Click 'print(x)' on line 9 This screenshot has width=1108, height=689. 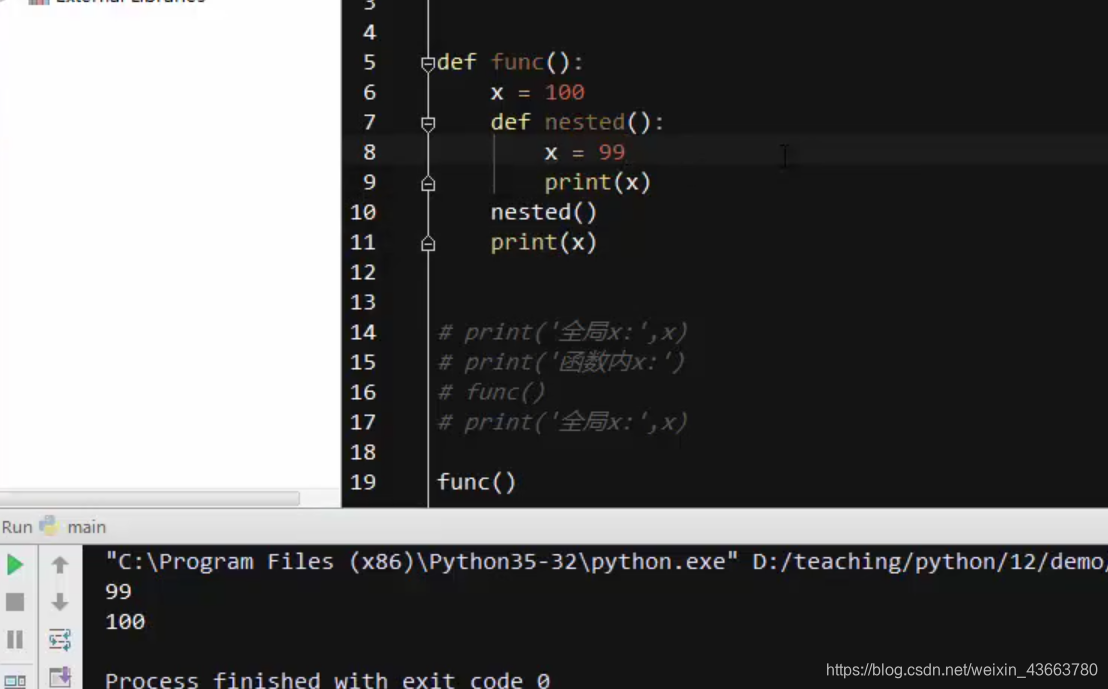(597, 182)
